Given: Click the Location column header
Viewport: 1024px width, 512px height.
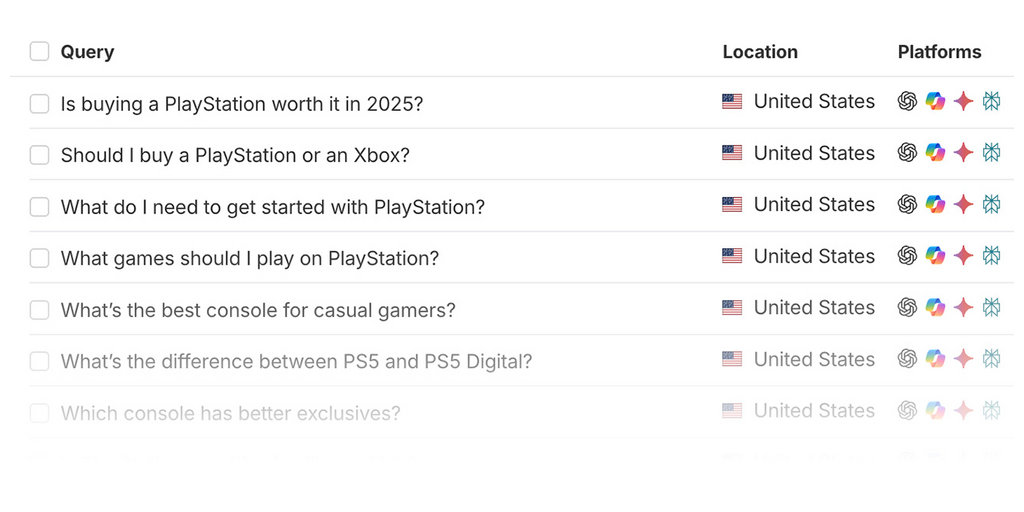Looking at the screenshot, I should [760, 52].
